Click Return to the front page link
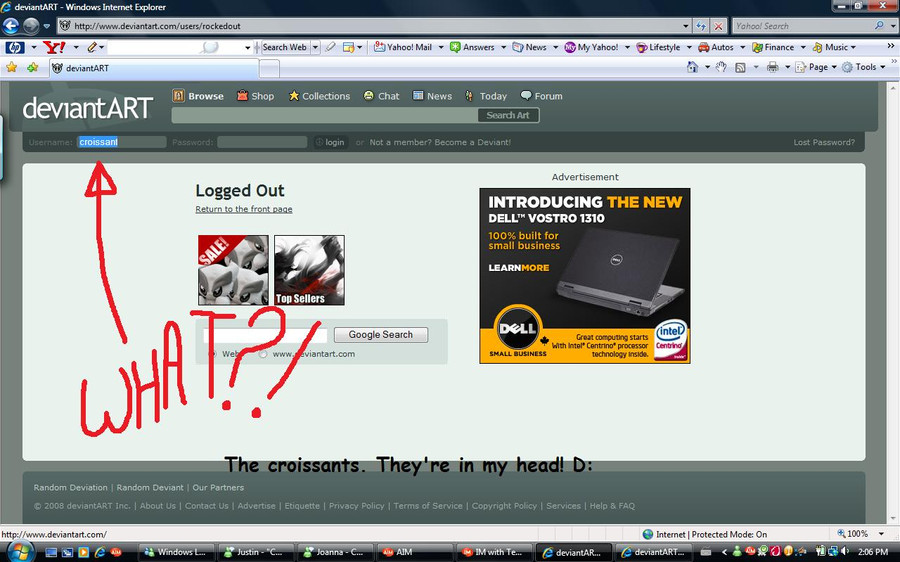Screen dimensions: 900x562 pyautogui.click(x=244, y=209)
